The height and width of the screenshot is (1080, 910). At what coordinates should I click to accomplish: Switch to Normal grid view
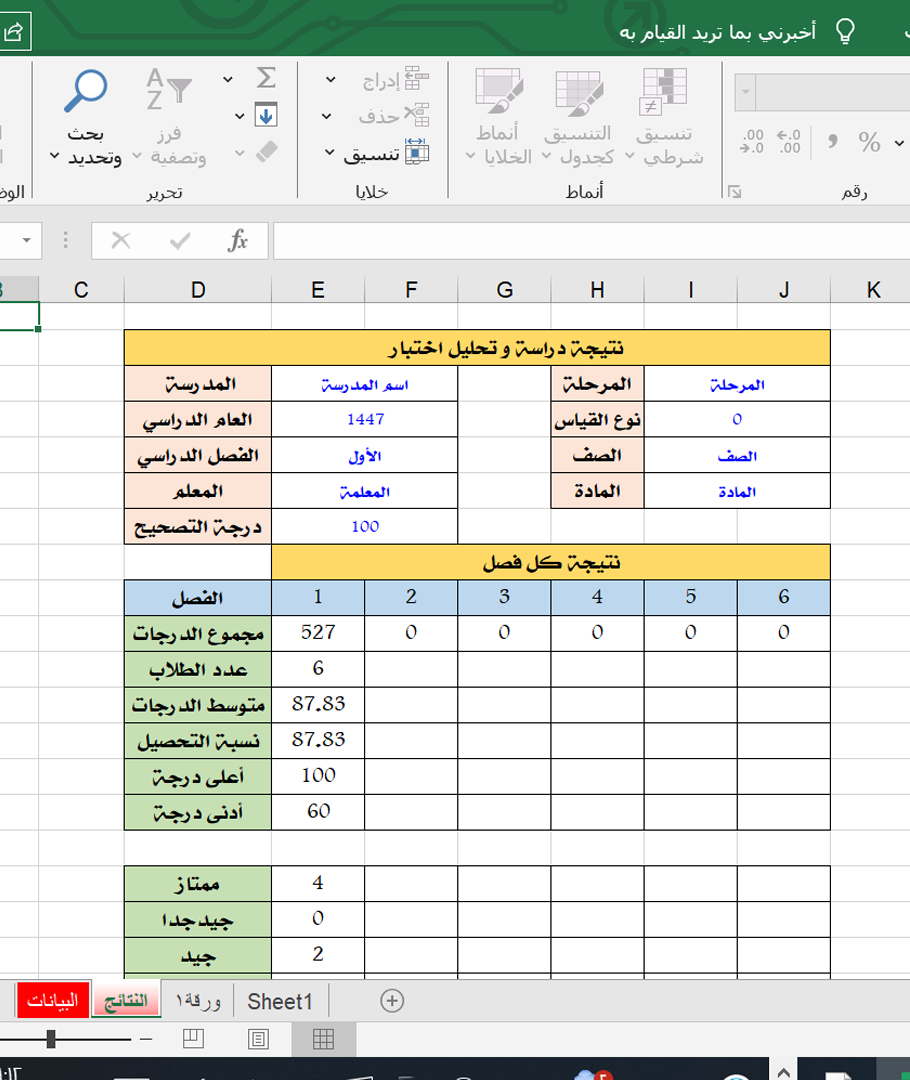tap(322, 1039)
